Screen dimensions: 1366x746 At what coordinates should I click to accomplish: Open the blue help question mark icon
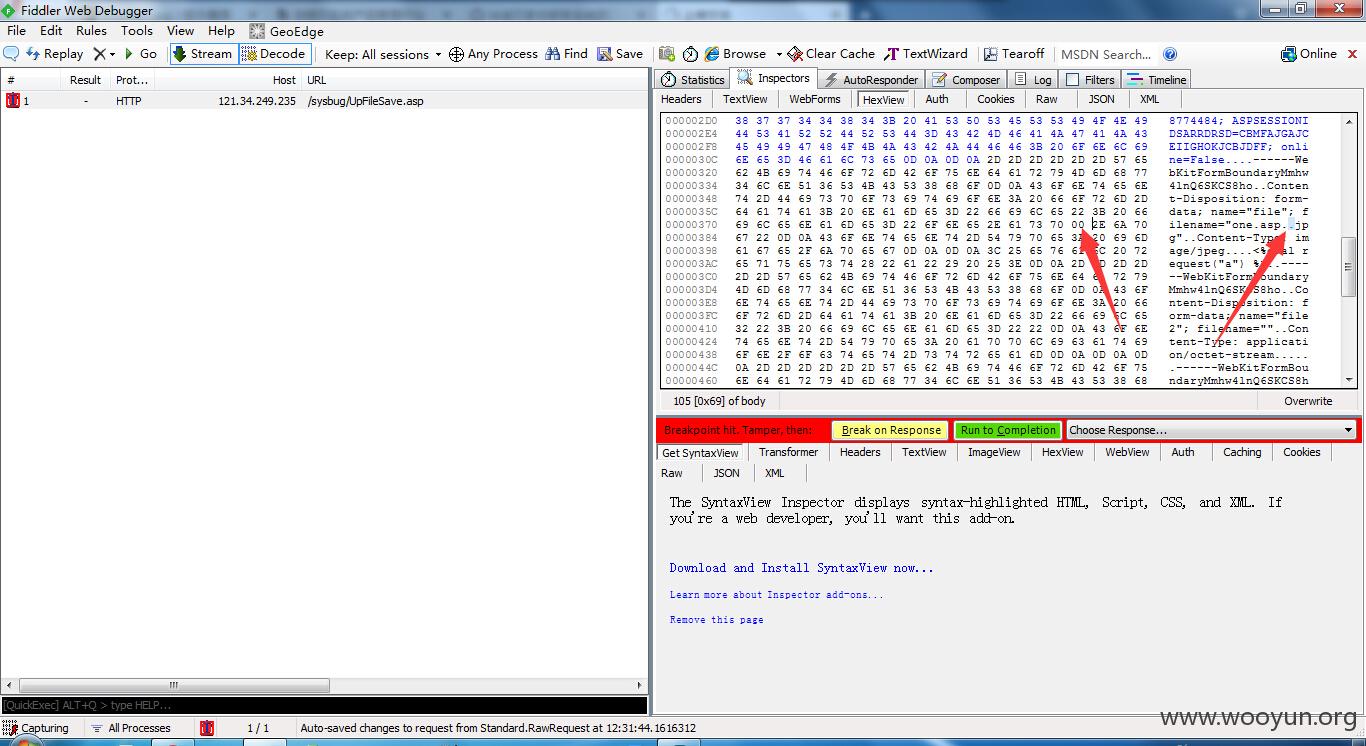click(1170, 54)
